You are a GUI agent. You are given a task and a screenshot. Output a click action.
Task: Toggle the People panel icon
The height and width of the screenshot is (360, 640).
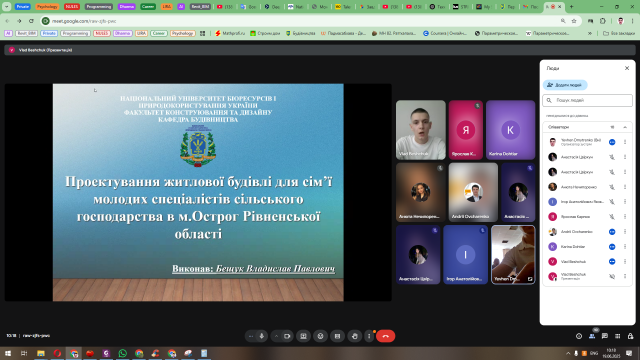(592, 336)
